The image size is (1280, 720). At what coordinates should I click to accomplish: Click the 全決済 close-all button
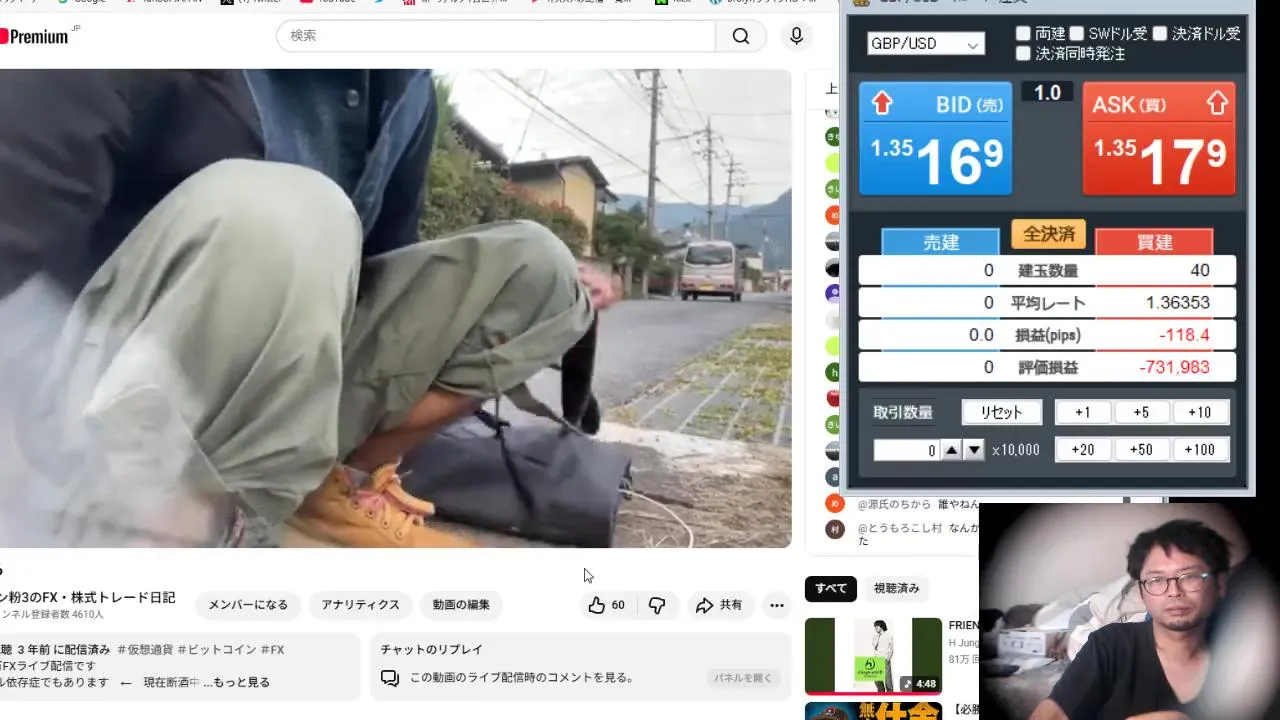(x=1048, y=234)
